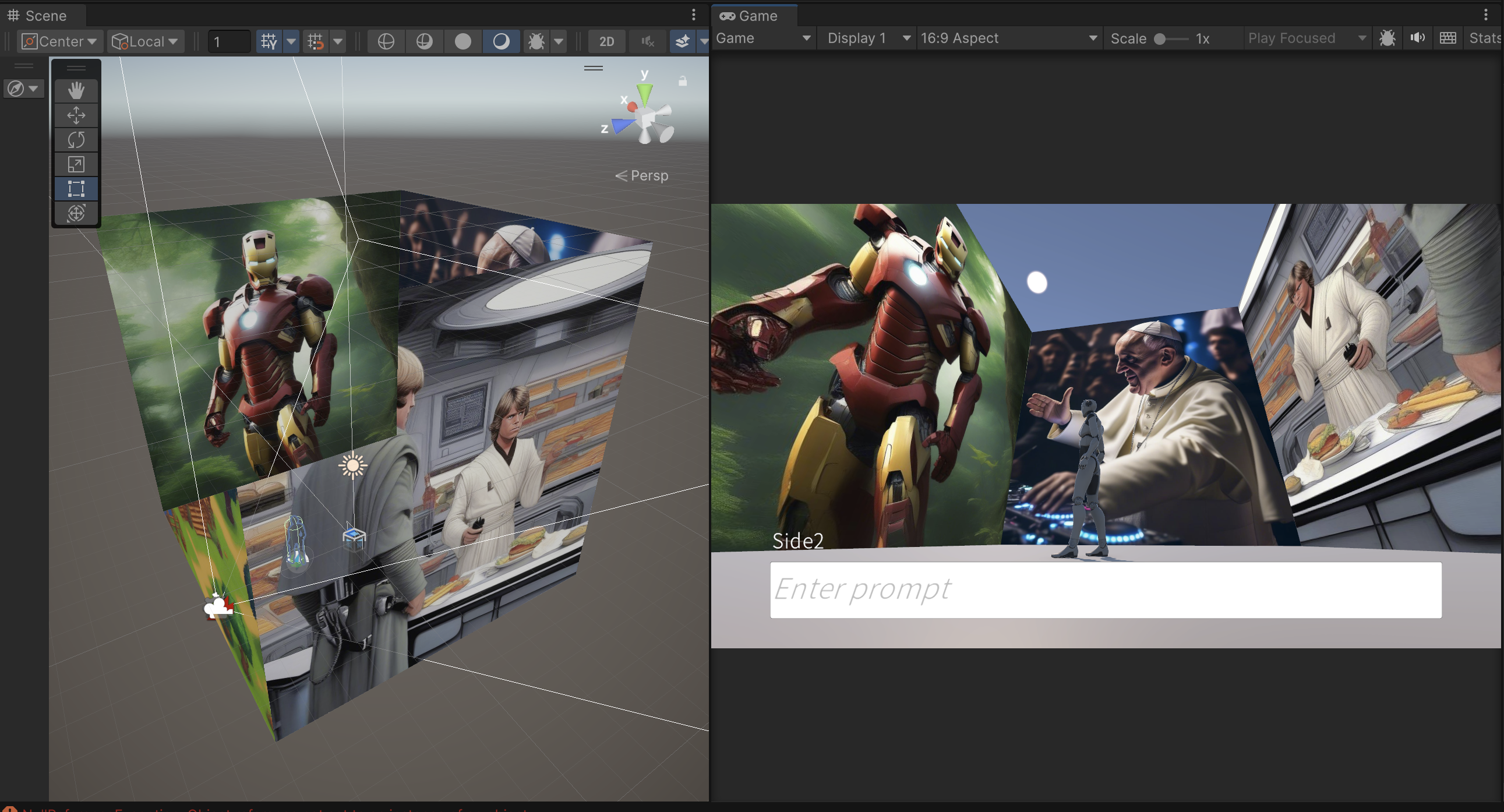Open the Frame Debugger bug icon in Game view
The height and width of the screenshot is (812, 1504).
(x=1388, y=38)
